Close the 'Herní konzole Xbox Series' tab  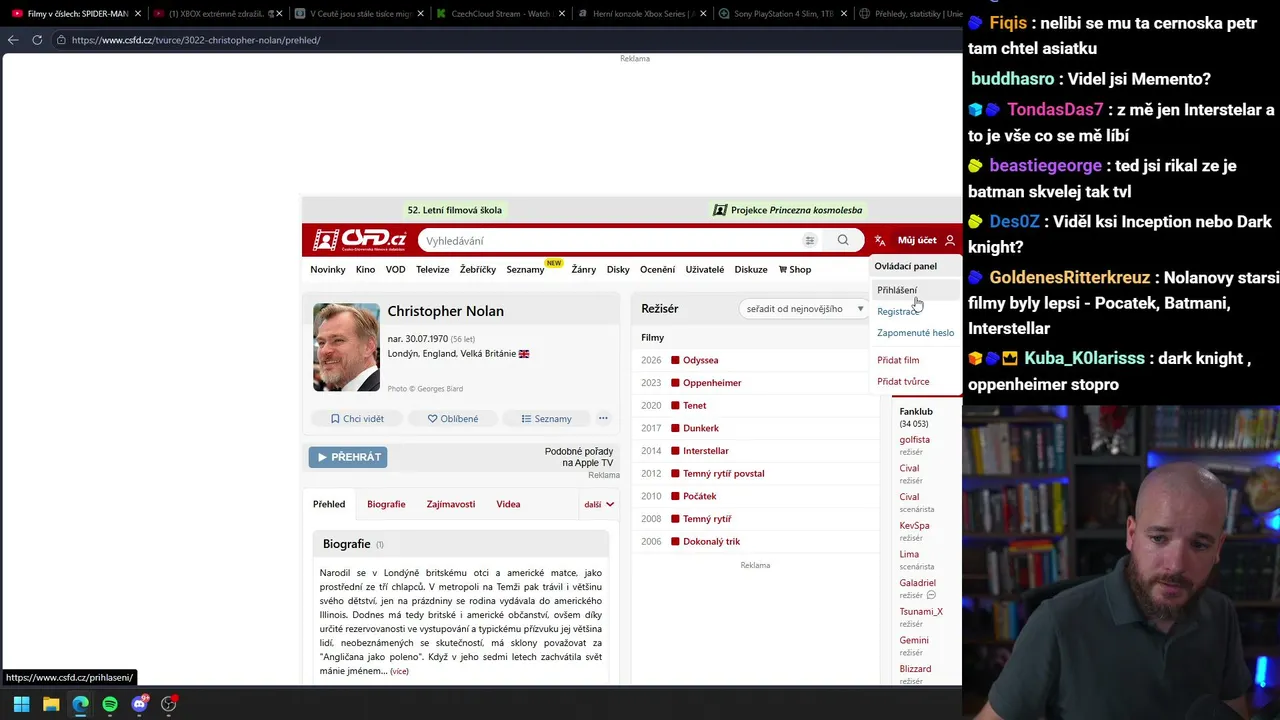pyautogui.click(x=702, y=14)
